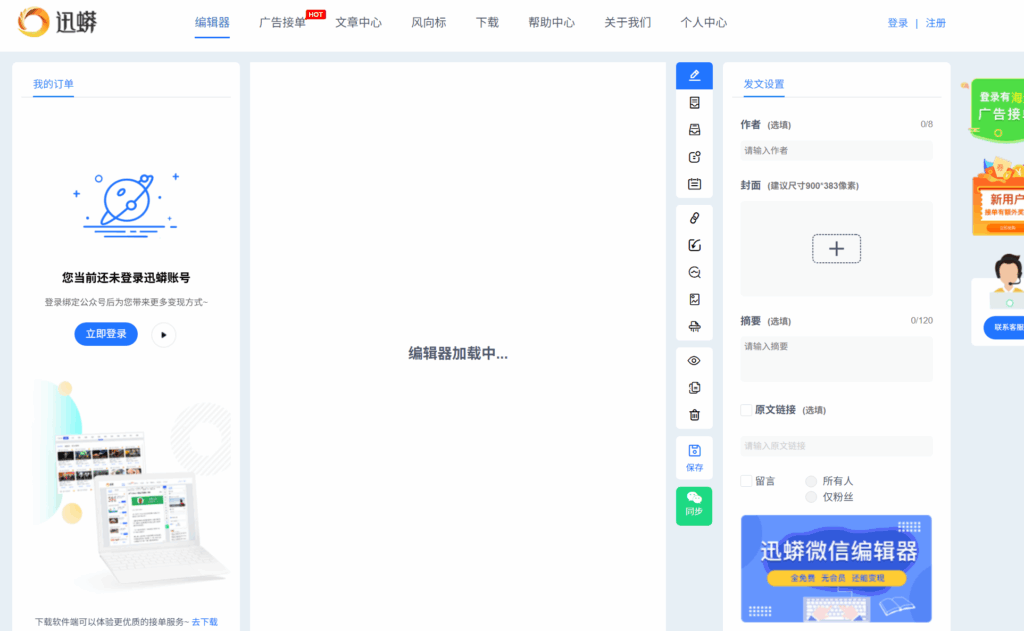Viewport: 1024px width, 631px height.
Task: Open the 文章中心 nav tab
Action: point(359,23)
